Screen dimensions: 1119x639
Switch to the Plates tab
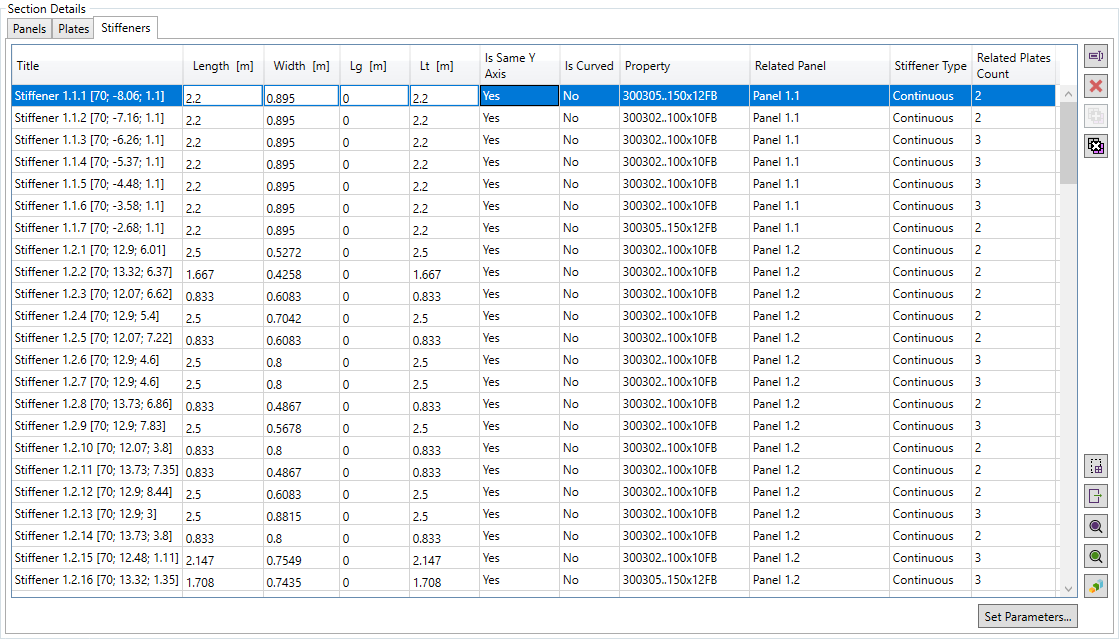coord(72,29)
